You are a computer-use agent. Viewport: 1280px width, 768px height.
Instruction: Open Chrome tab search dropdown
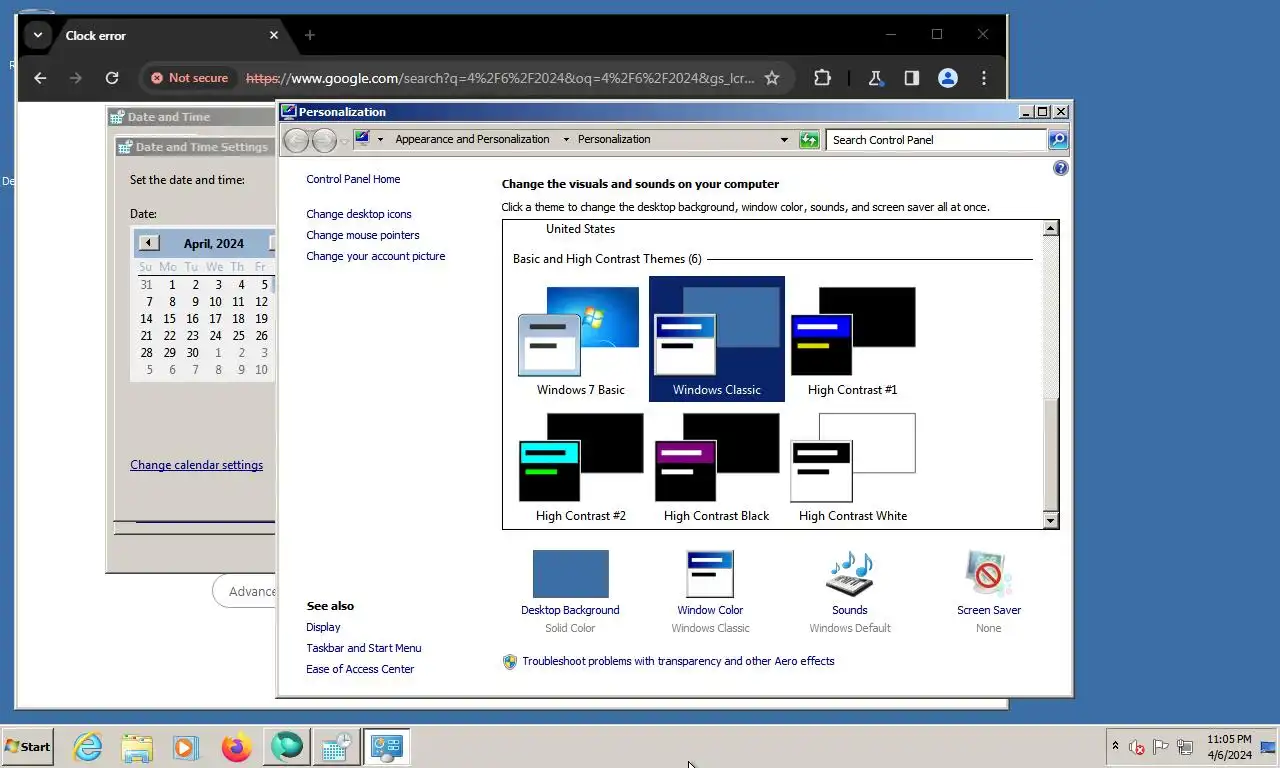click(x=37, y=35)
